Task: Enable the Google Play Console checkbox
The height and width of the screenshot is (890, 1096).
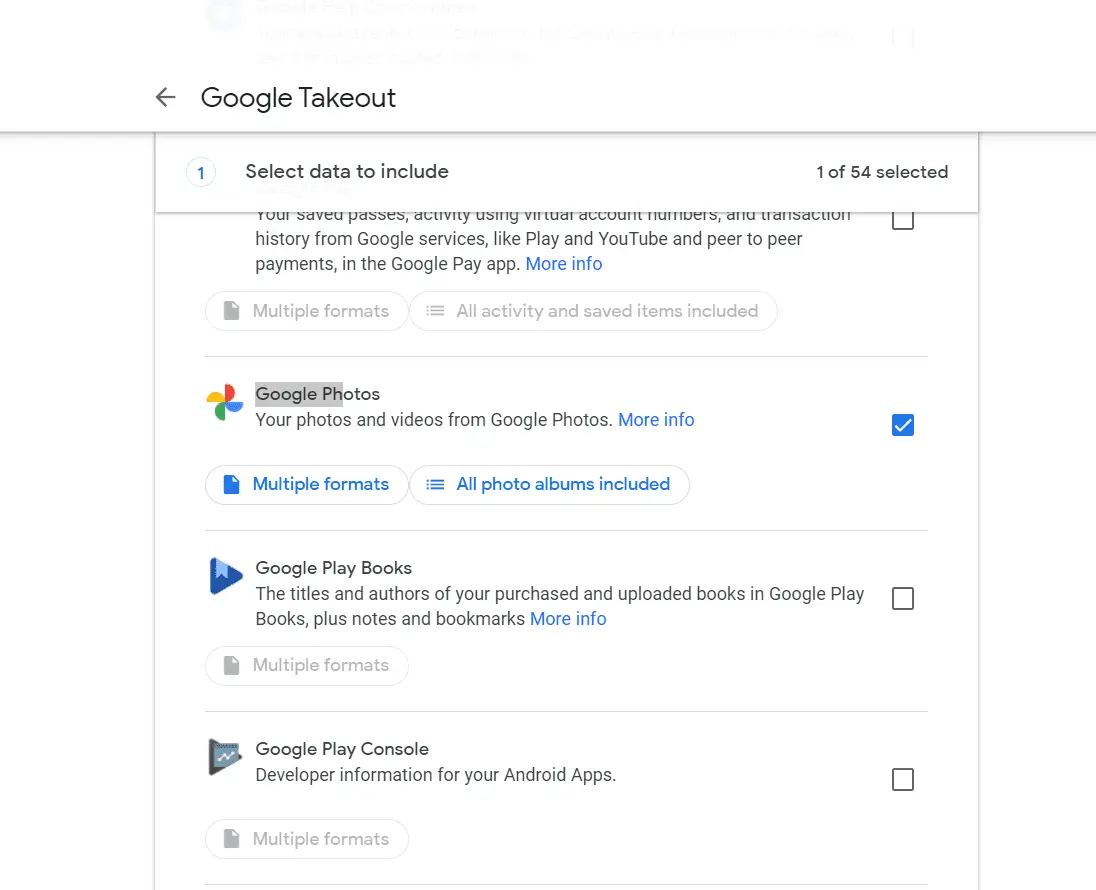Action: point(902,780)
